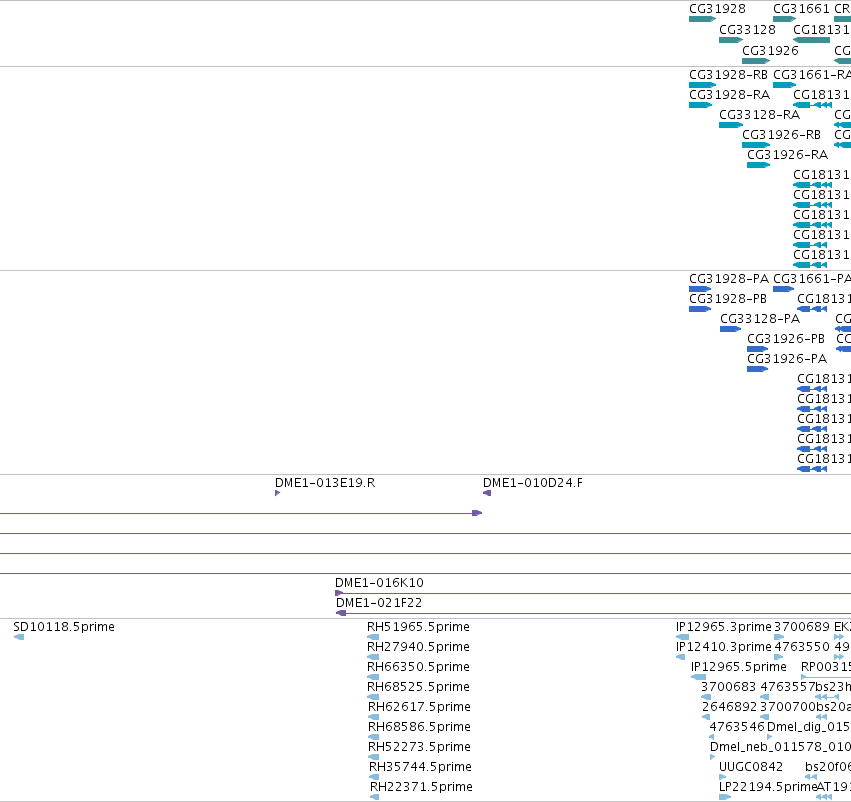Click protein CG31928-PB
The height and width of the screenshot is (802, 851).
point(700,309)
